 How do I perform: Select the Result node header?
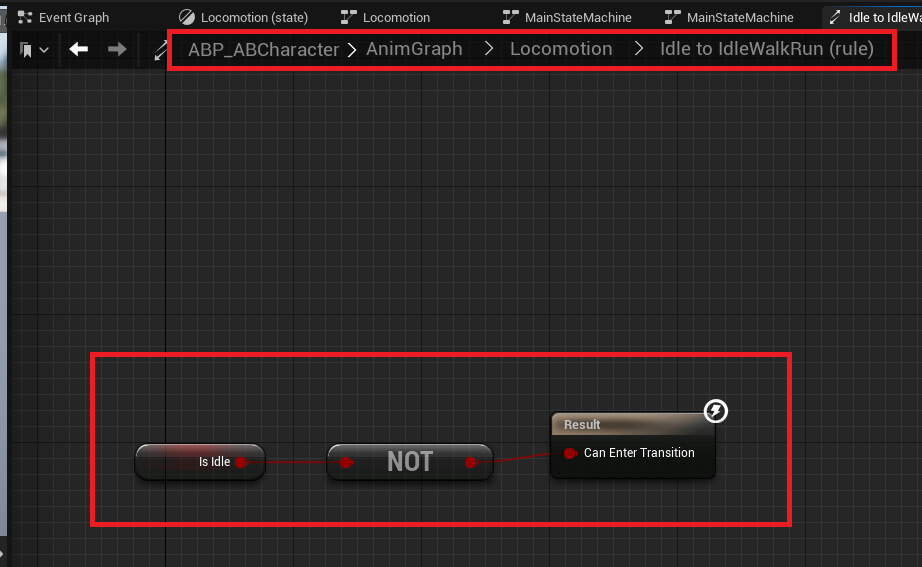click(x=633, y=425)
